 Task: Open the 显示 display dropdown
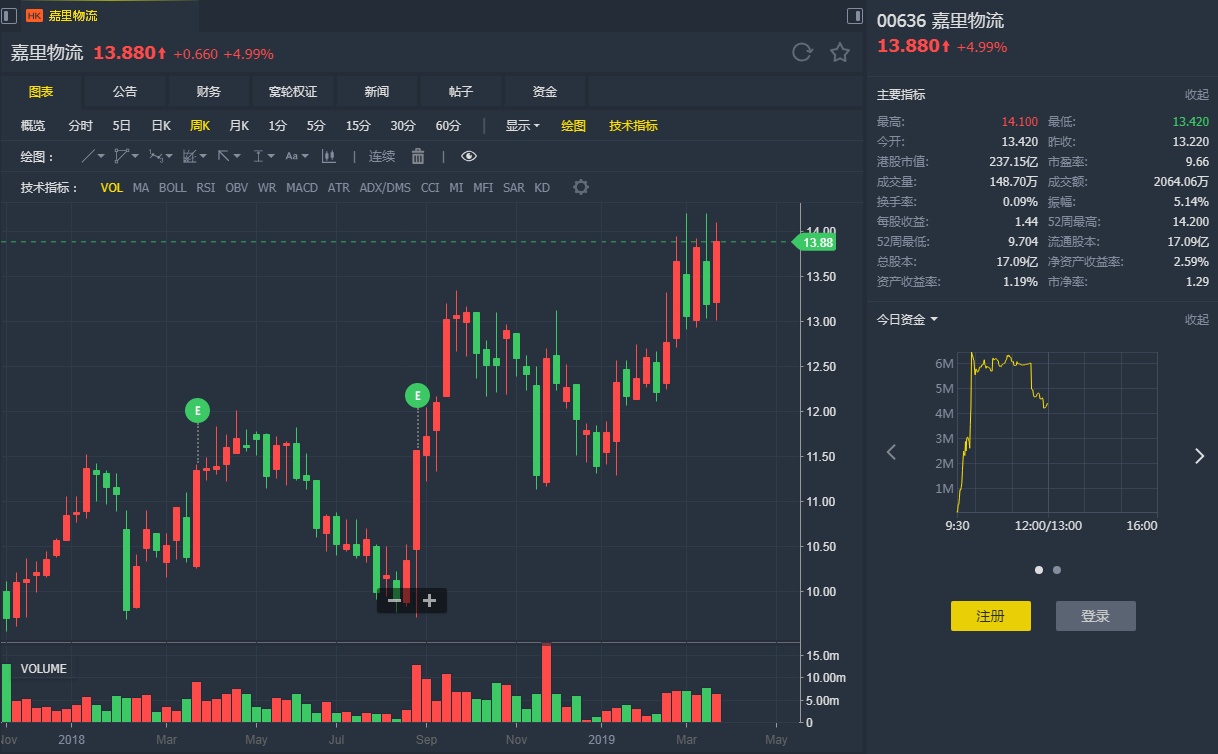pos(522,125)
